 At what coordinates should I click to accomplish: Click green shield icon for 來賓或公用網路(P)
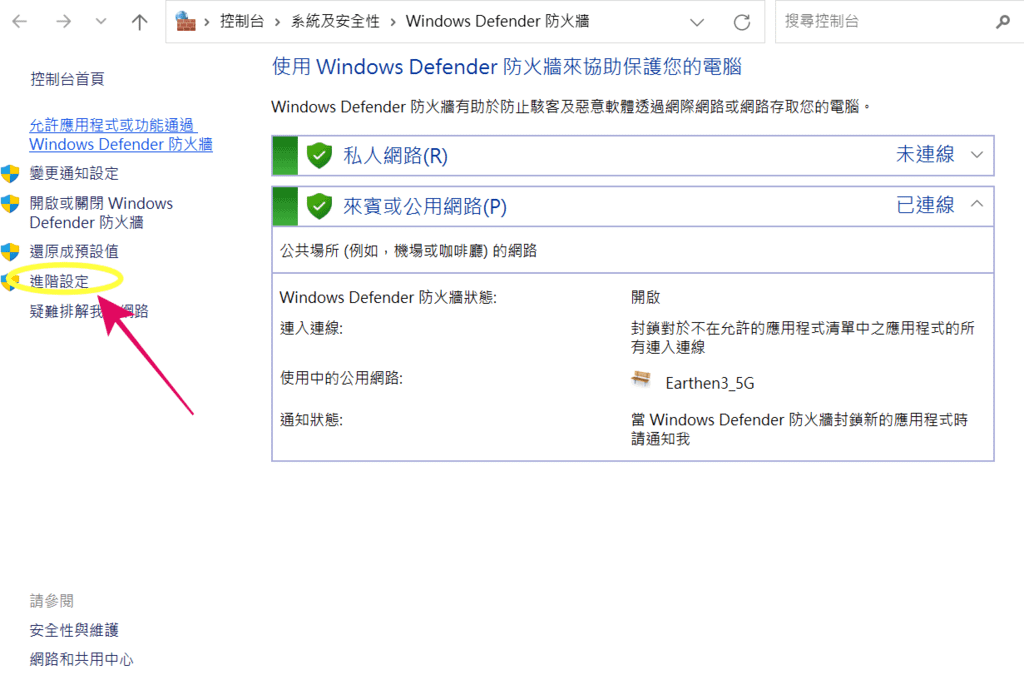click(x=319, y=206)
